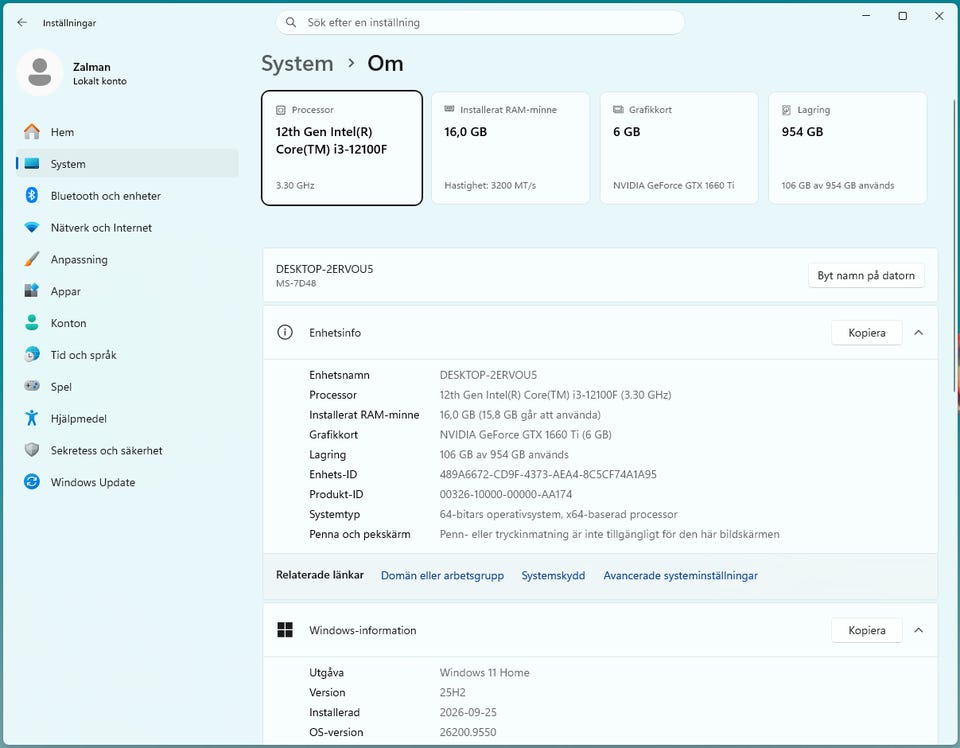Select the Processor info card
The width and height of the screenshot is (960, 748).
coord(342,148)
